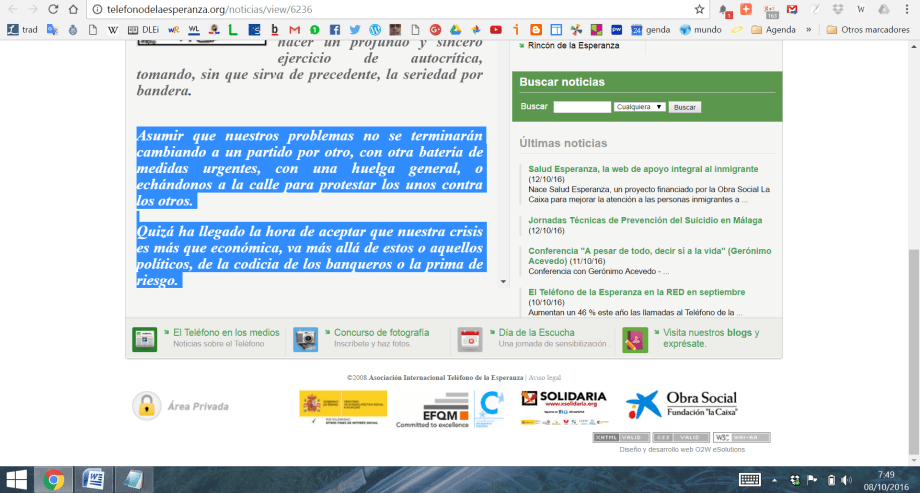The image size is (920, 493).
Task: Open 'El Teléfono de la Esperanza en la RED' news
Action: pyautogui.click(x=637, y=292)
